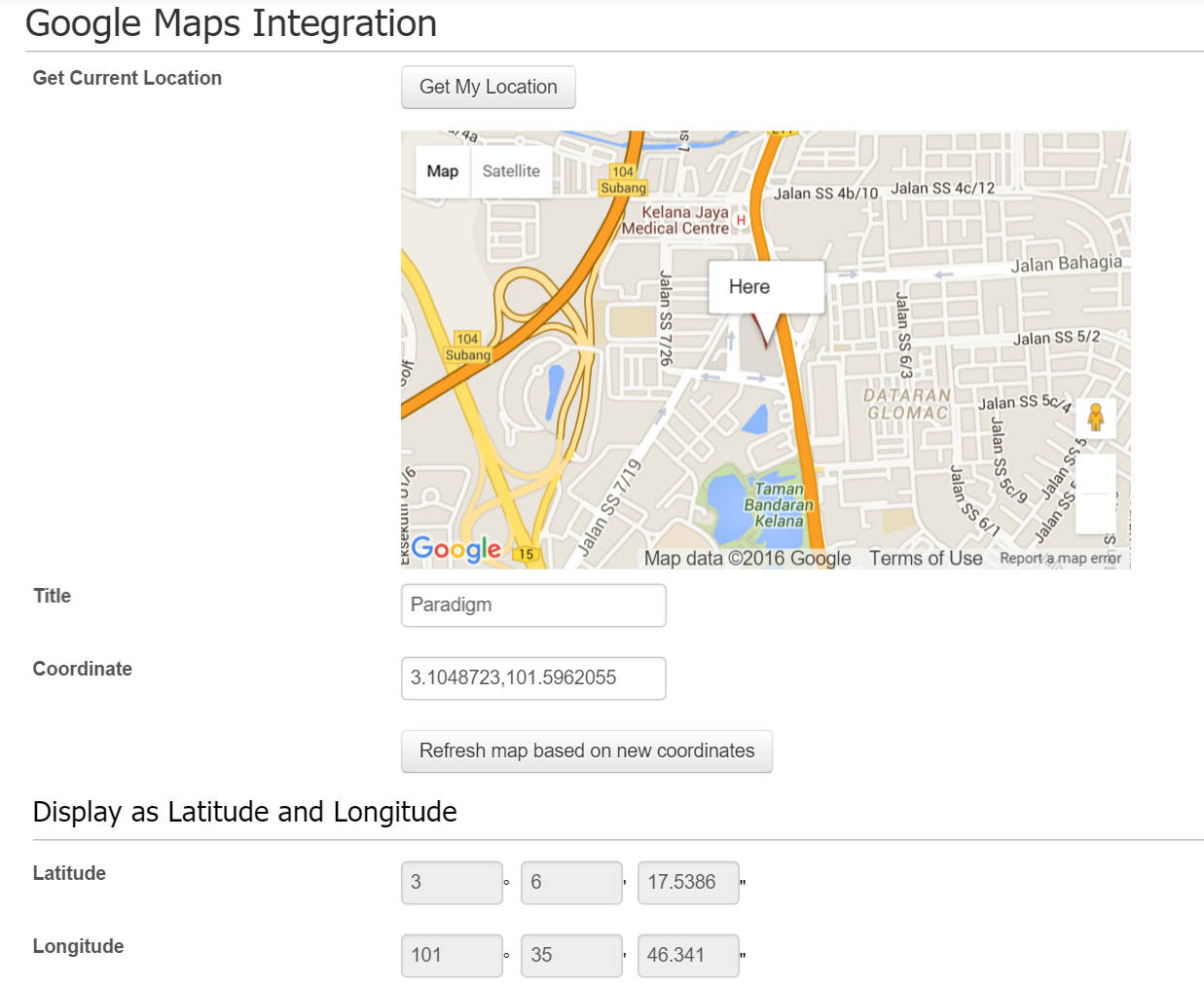This screenshot has width=1204, height=988.
Task: Select the Street View pegman icon
Action: click(1095, 418)
